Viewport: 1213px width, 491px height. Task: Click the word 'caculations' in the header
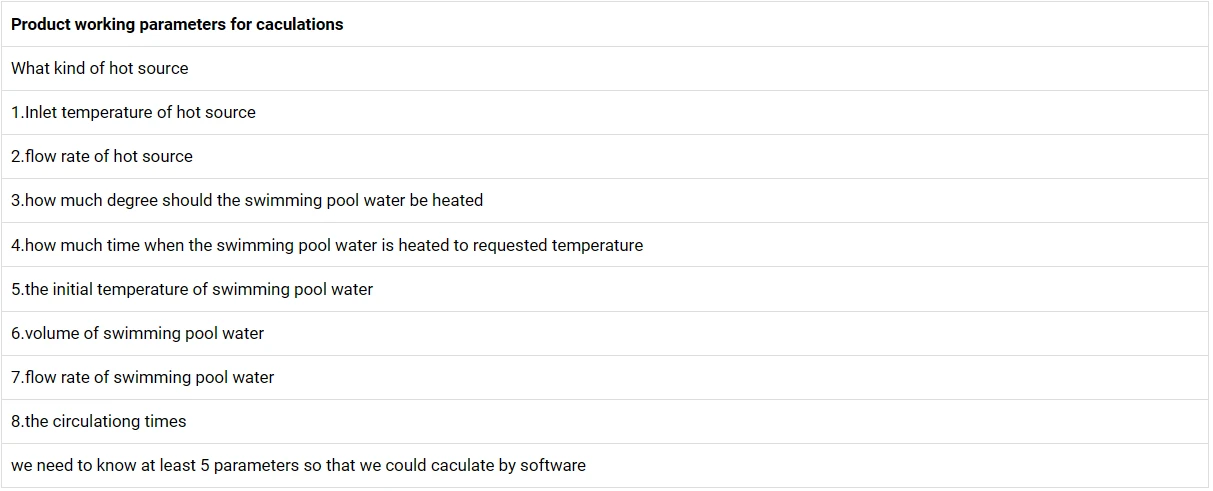[299, 24]
